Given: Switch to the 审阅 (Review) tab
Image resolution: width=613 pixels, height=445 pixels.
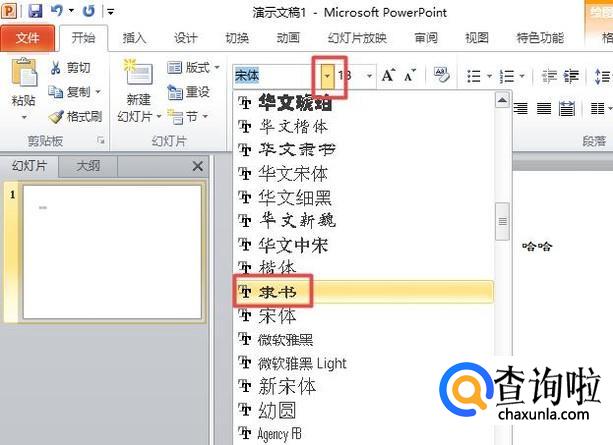Looking at the screenshot, I should point(426,38).
